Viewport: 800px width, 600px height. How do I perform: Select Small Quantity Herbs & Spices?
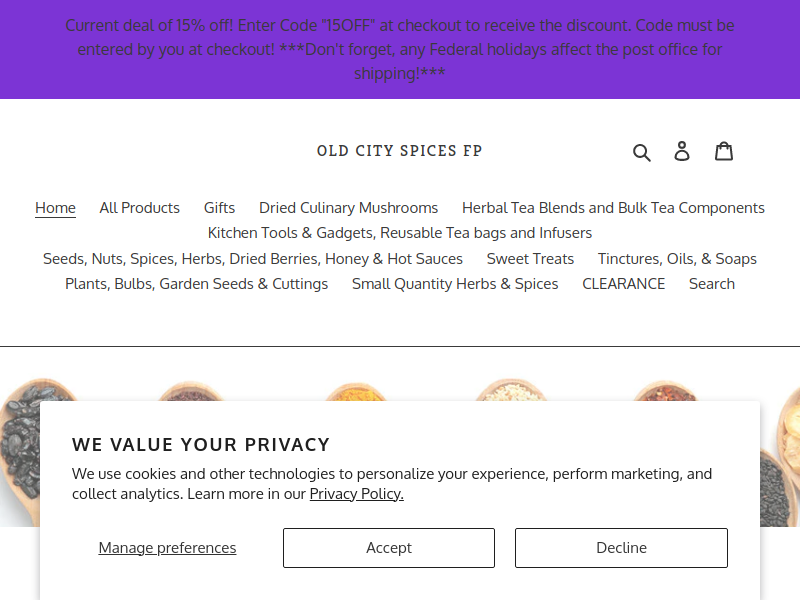tap(455, 284)
